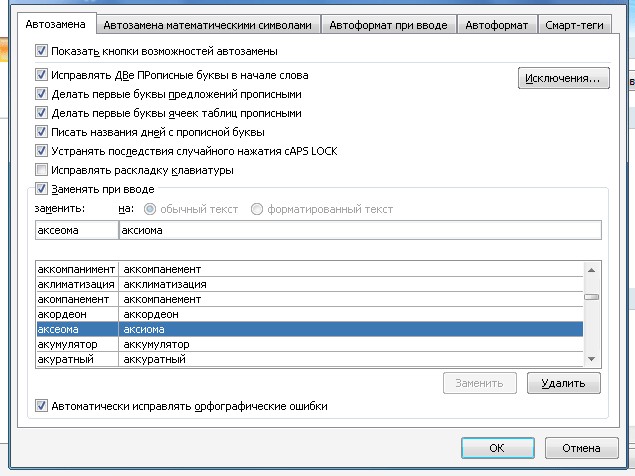Select the акордеон entry in the list
The width and height of the screenshot is (635, 476).
[x=75, y=314]
